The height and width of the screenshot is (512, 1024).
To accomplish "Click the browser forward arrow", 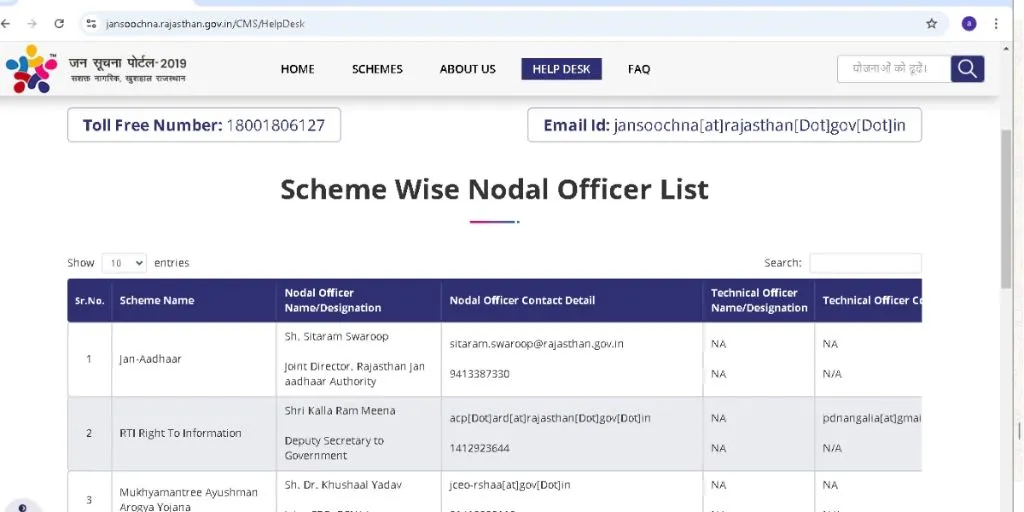I will 32,23.
